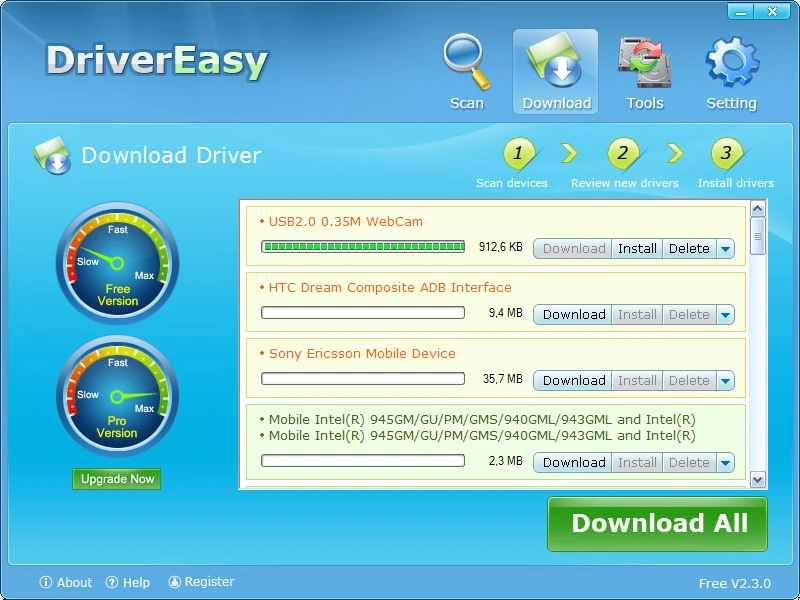Click the Help question mark icon
This screenshot has width=800, height=600.
(112, 582)
